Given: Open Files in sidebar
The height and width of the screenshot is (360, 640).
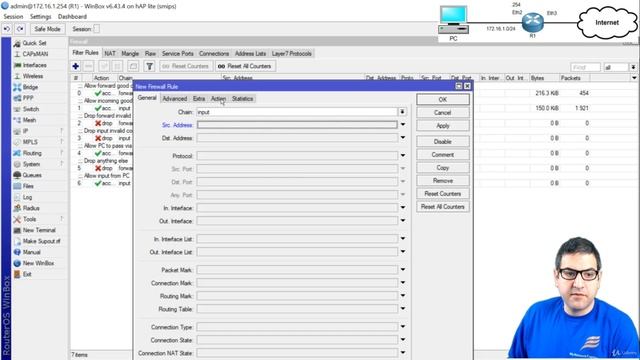Looking at the screenshot, I should point(28,186).
